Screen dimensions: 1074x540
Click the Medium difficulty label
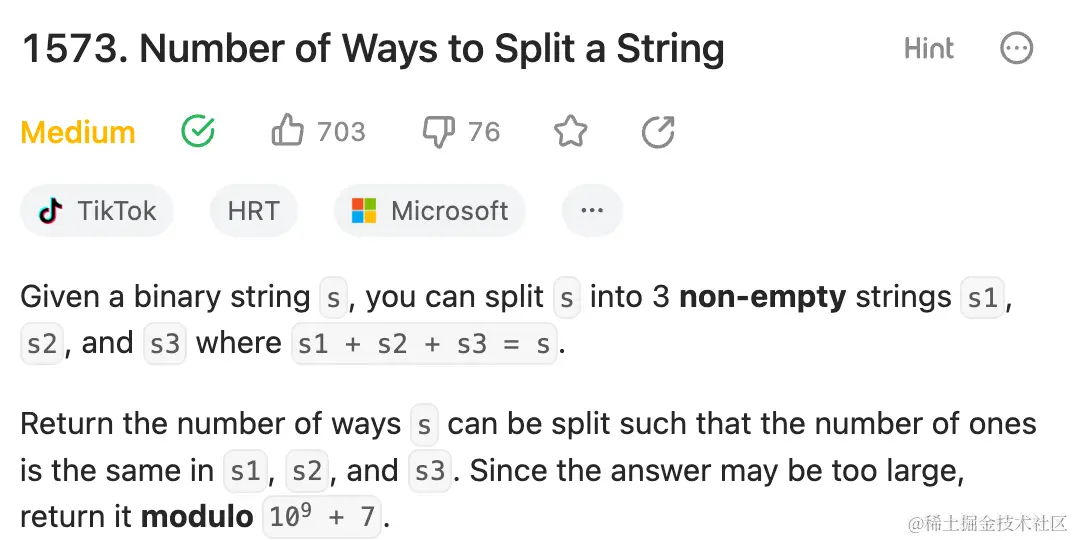(78, 132)
